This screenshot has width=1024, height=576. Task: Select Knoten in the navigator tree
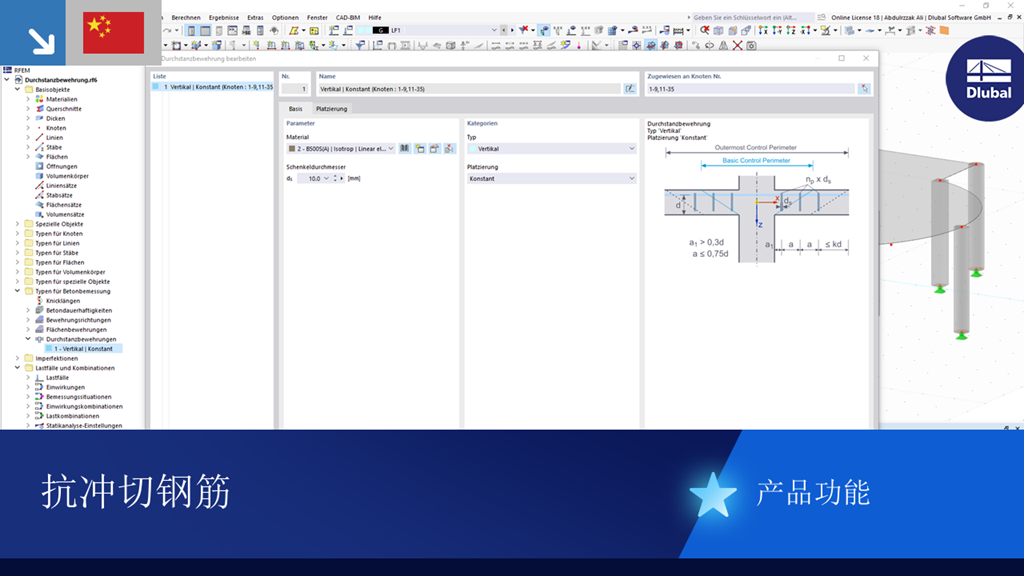point(56,128)
